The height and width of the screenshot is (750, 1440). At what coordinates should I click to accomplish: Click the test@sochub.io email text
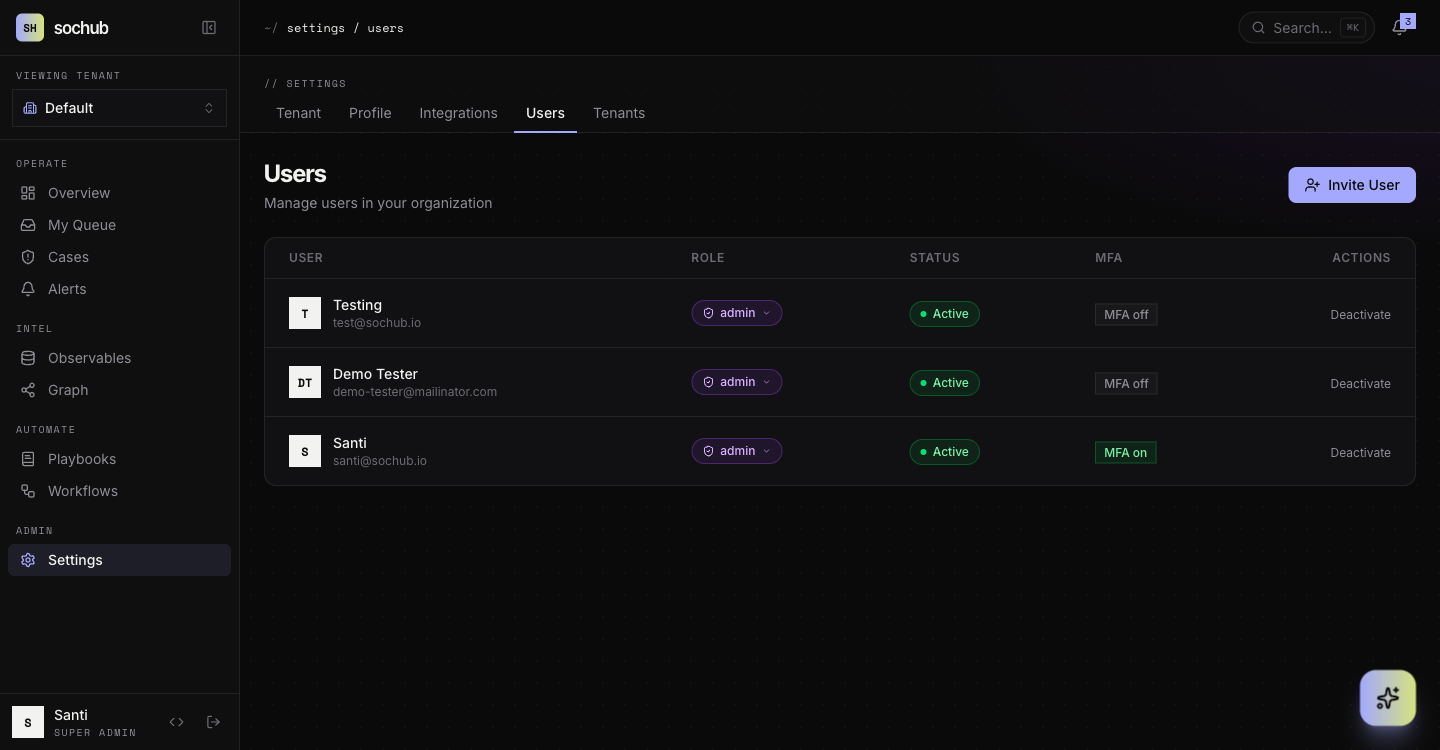(377, 323)
